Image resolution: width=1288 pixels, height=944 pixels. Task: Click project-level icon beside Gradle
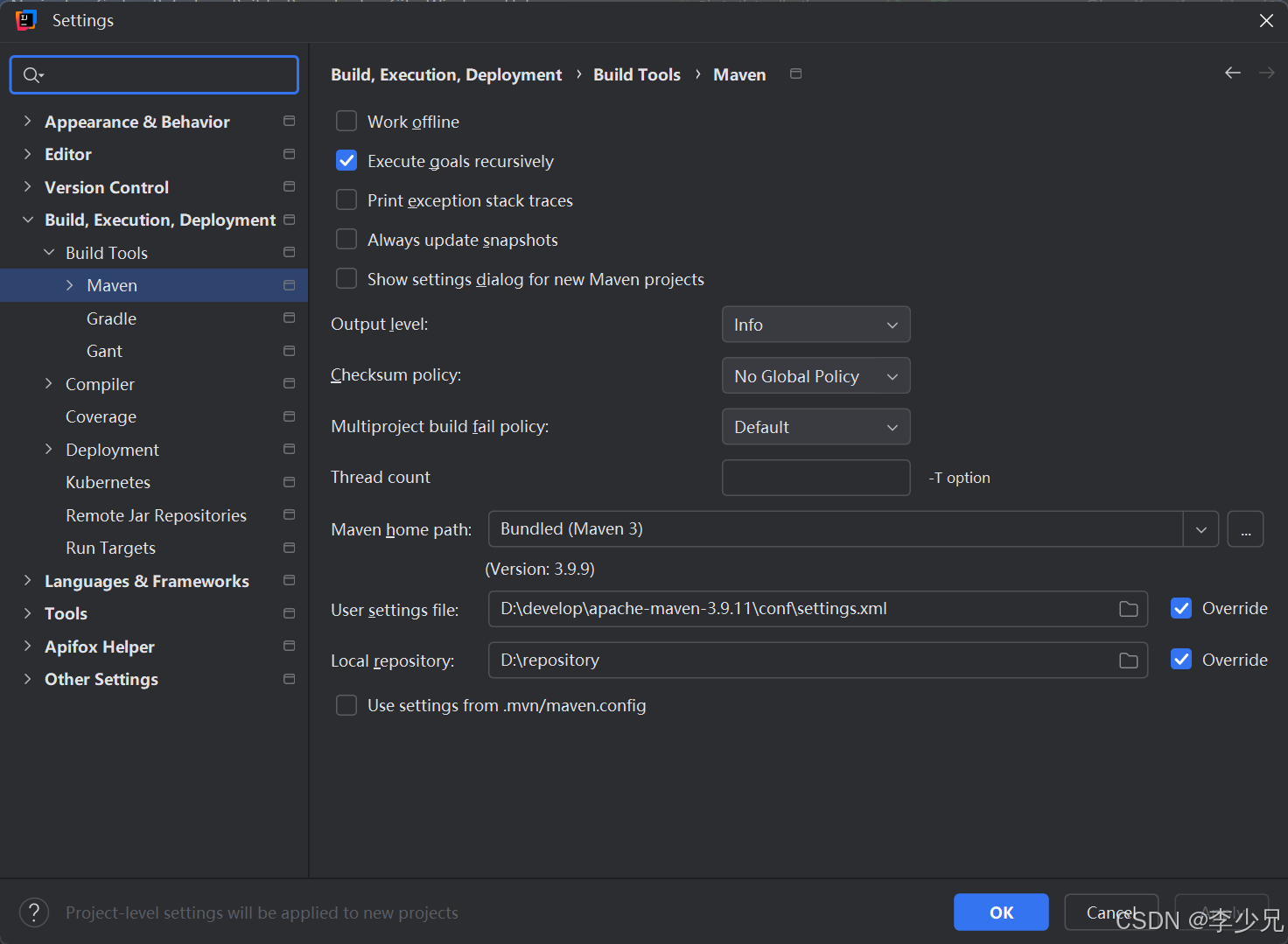[290, 318]
